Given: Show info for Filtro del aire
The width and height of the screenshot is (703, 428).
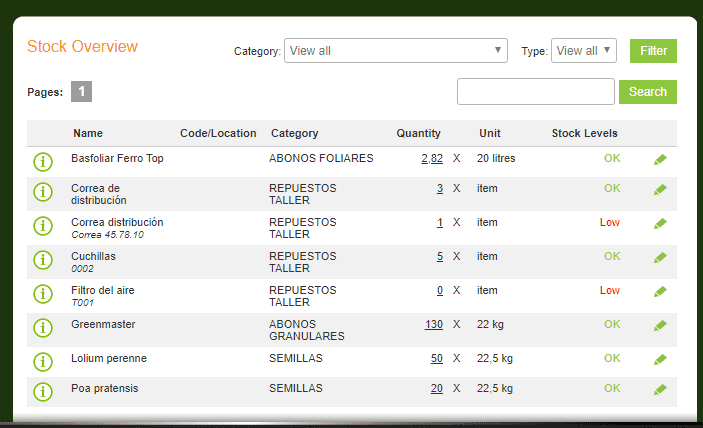Looking at the screenshot, I should [43, 294].
